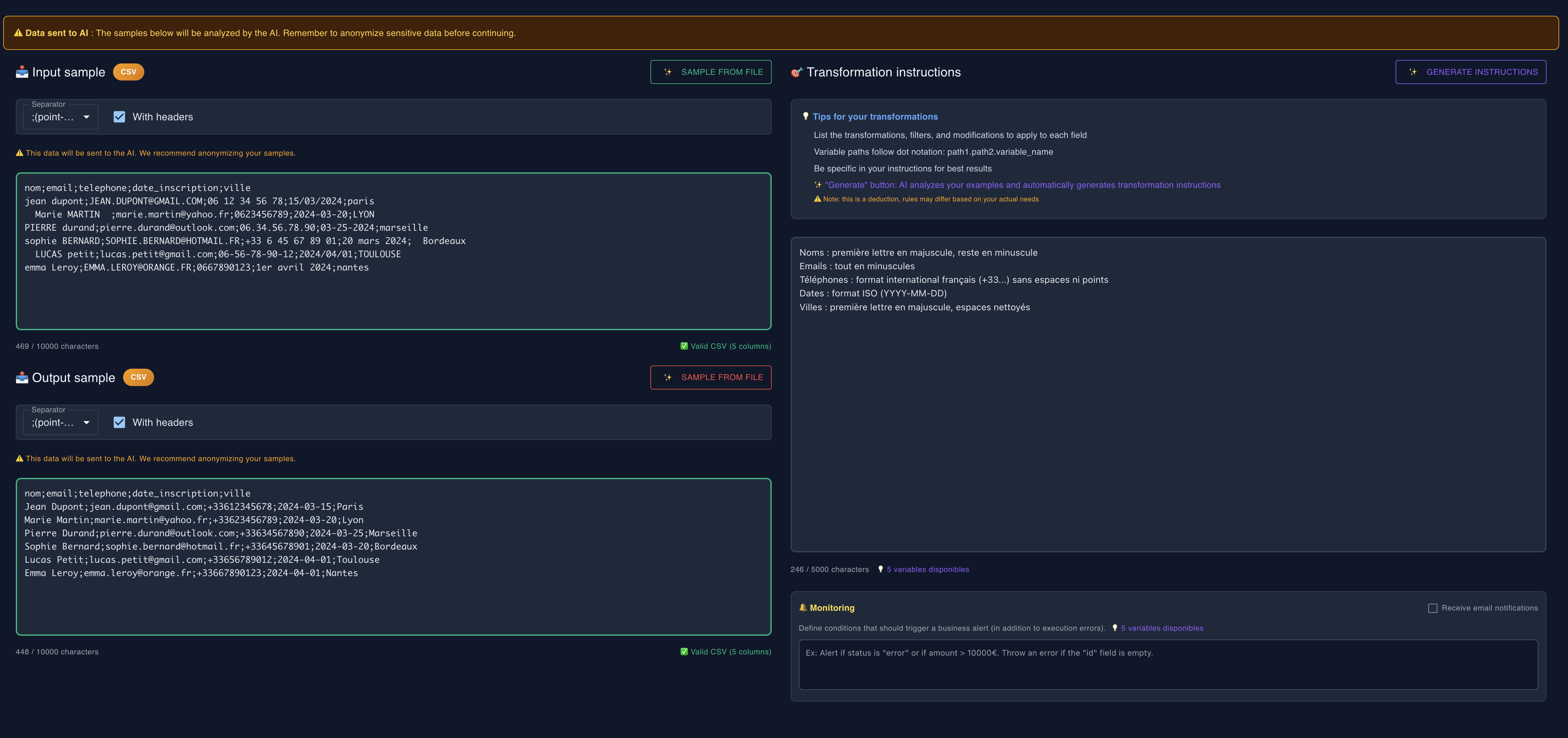The image size is (1568, 738).
Task: Open the 5 variables disponibles link under instructions
Action: point(928,569)
